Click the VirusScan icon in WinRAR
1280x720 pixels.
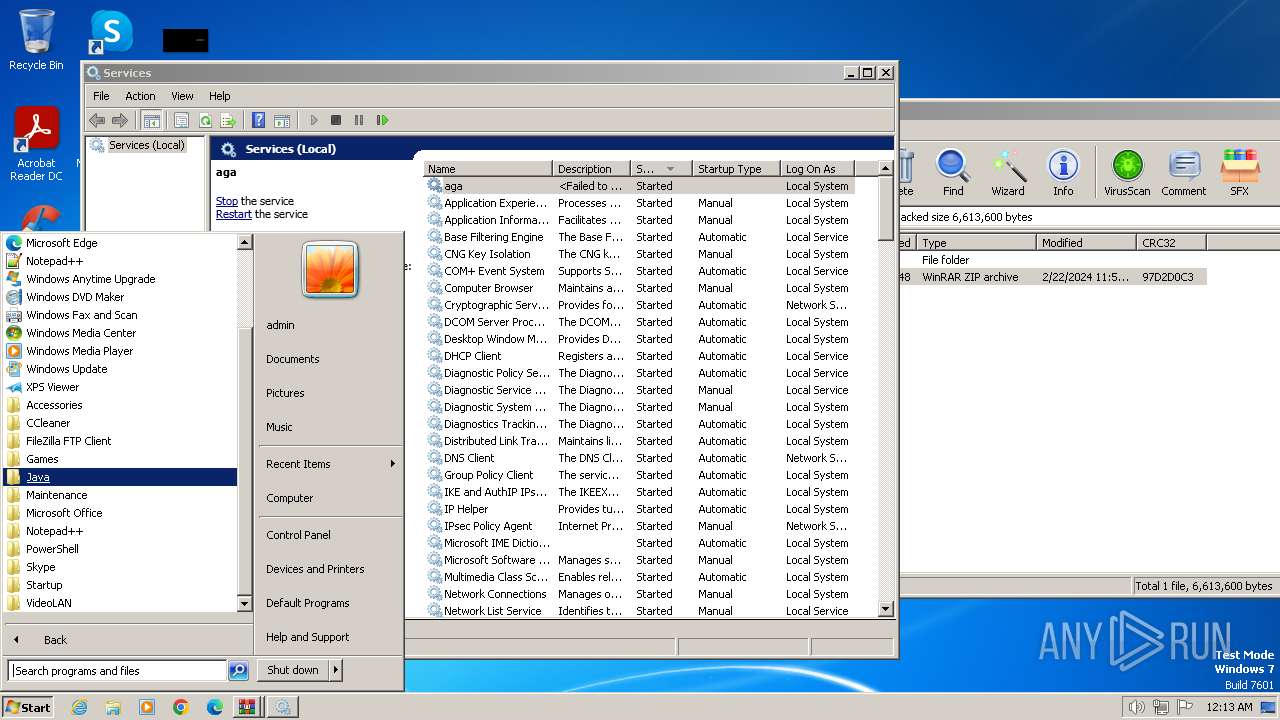(1127, 173)
